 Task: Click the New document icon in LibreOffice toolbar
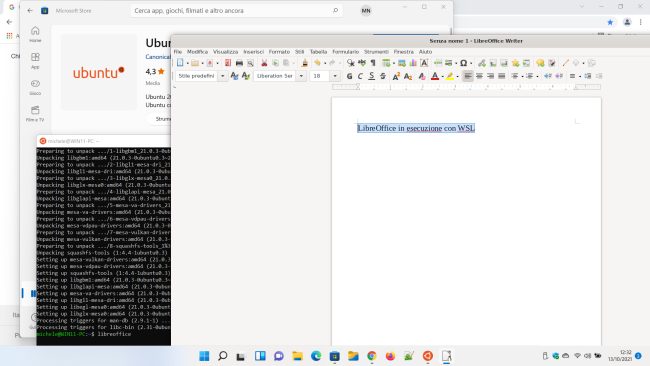click(x=180, y=63)
